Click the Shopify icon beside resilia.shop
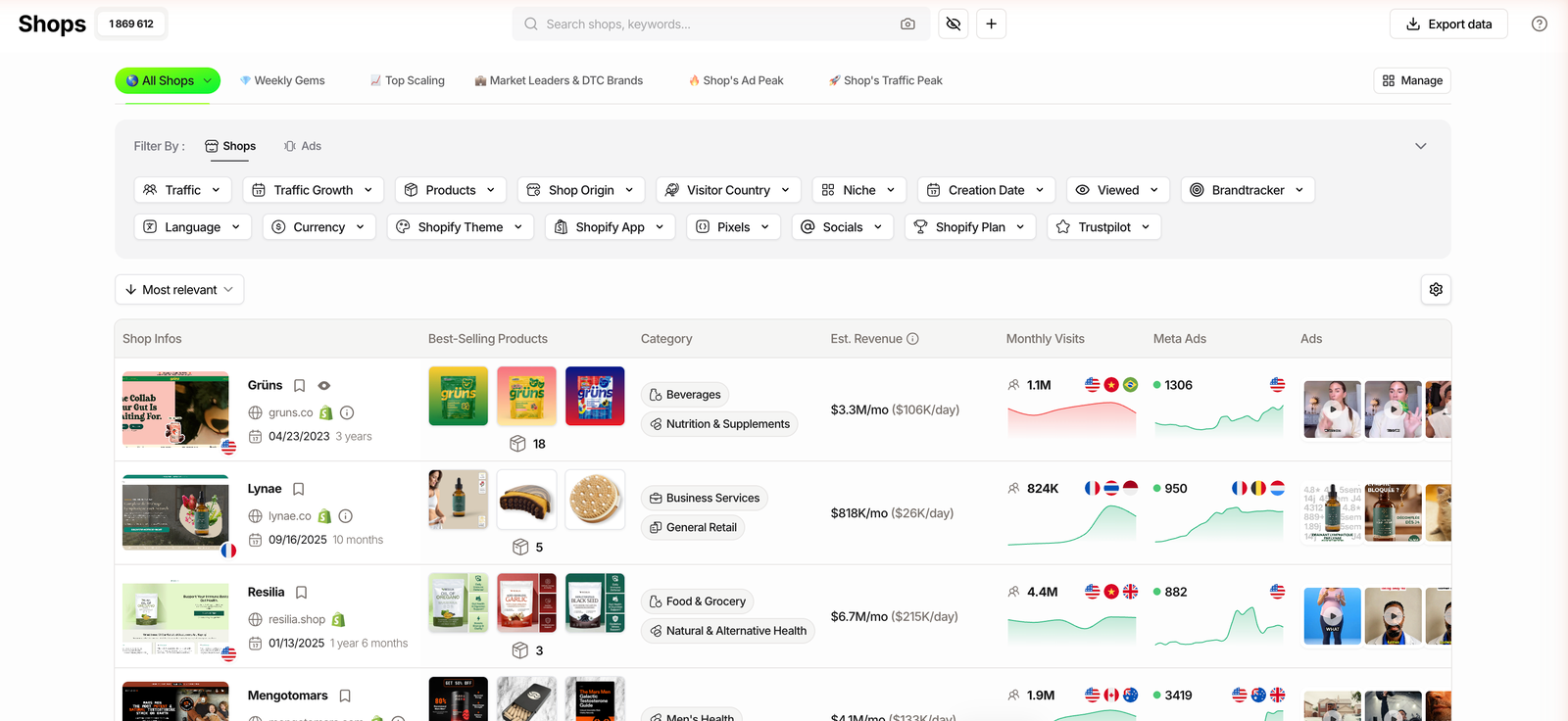The width and height of the screenshot is (1568, 721). coord(338,620)
